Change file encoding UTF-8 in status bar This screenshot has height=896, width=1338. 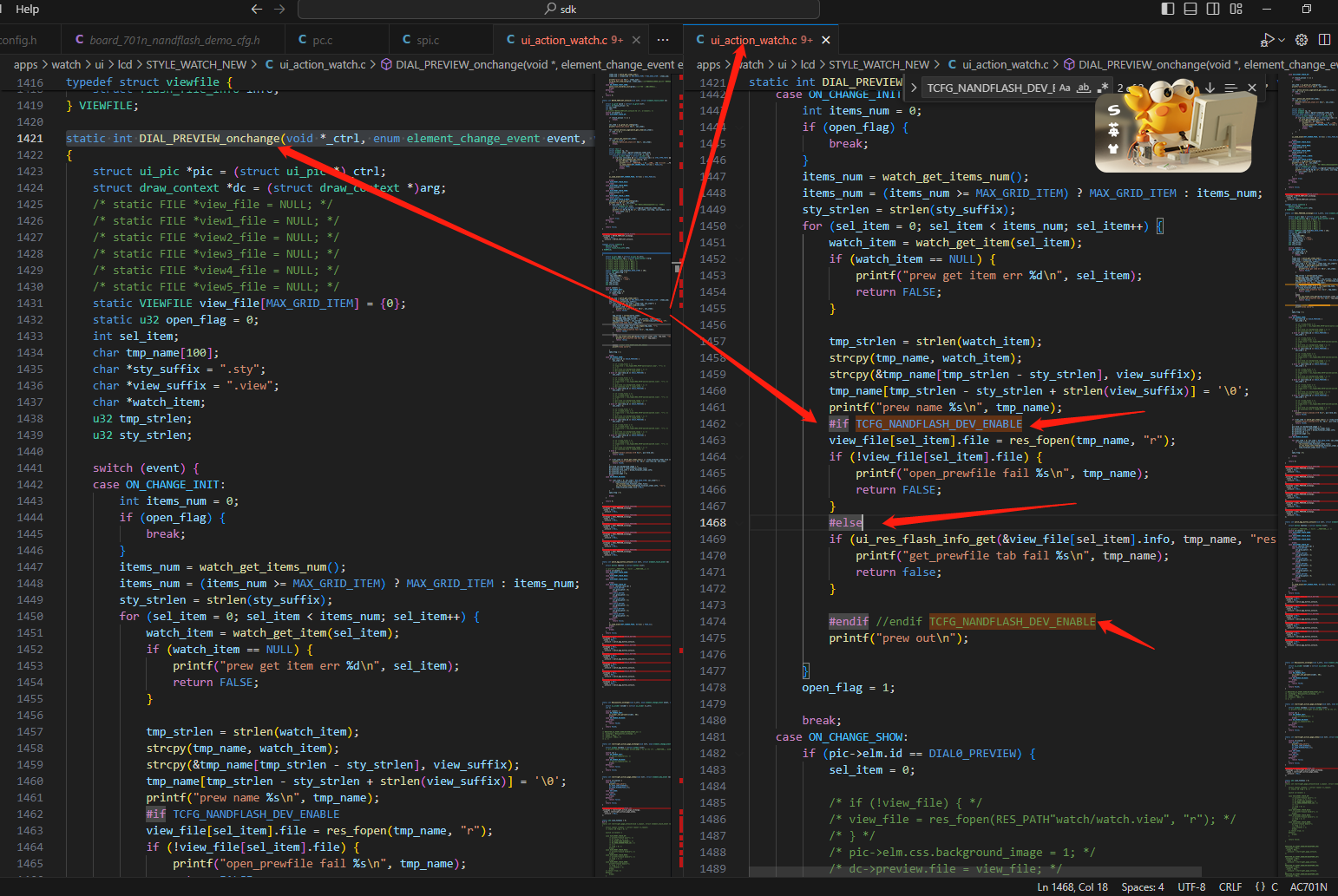(1191, 886)
